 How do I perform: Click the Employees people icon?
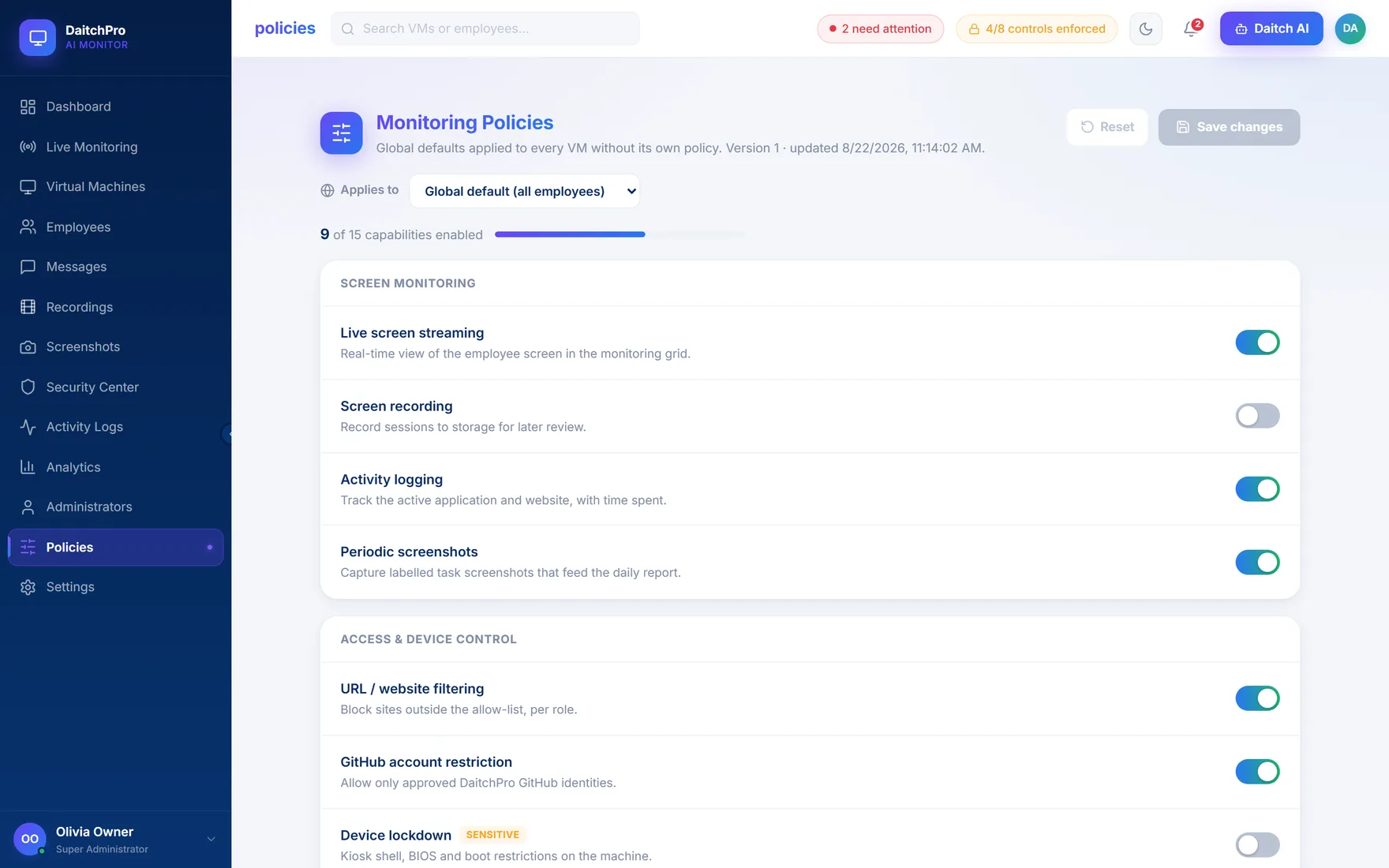pos(28,227)
